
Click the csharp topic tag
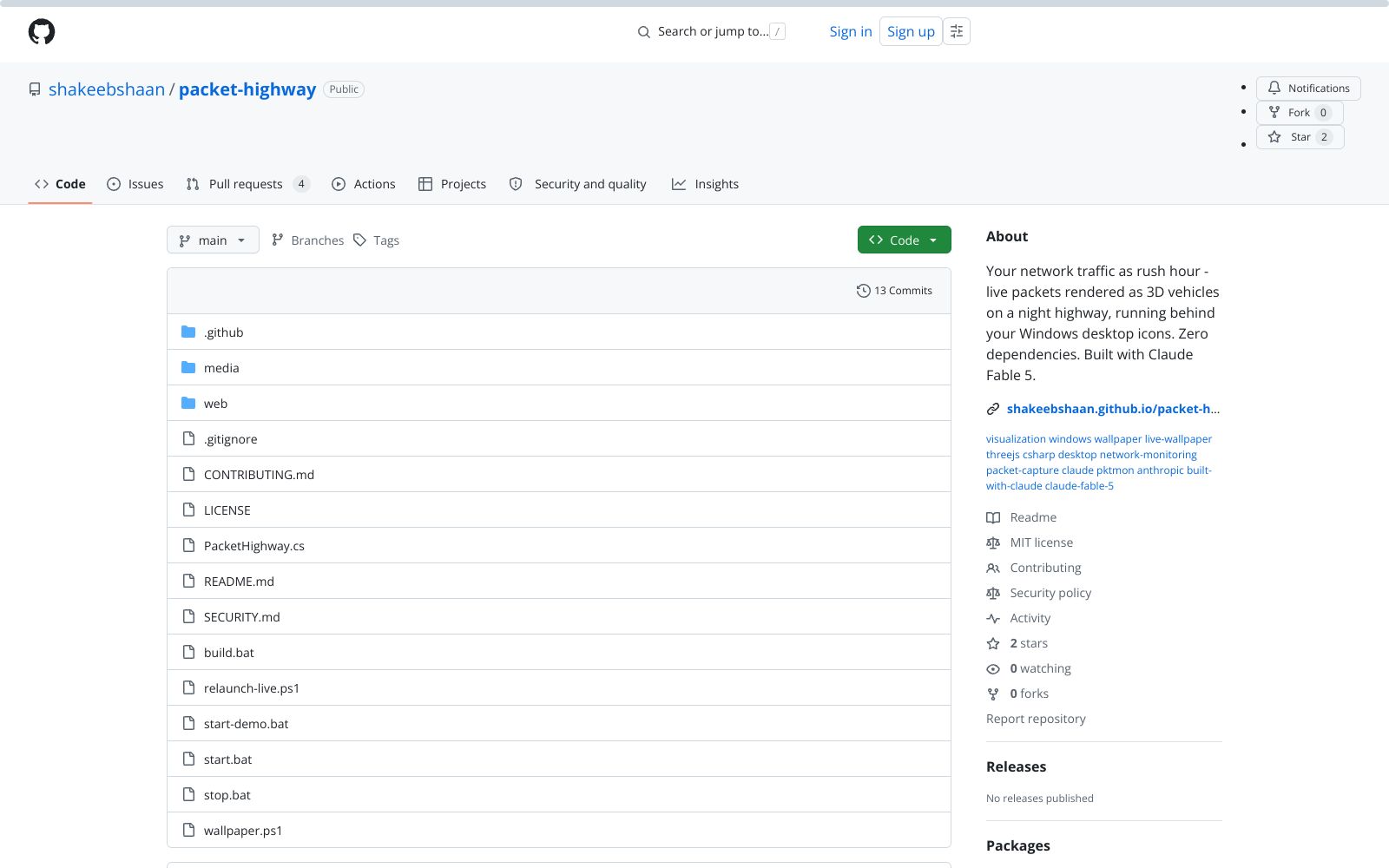click(x=1039, y=455)
